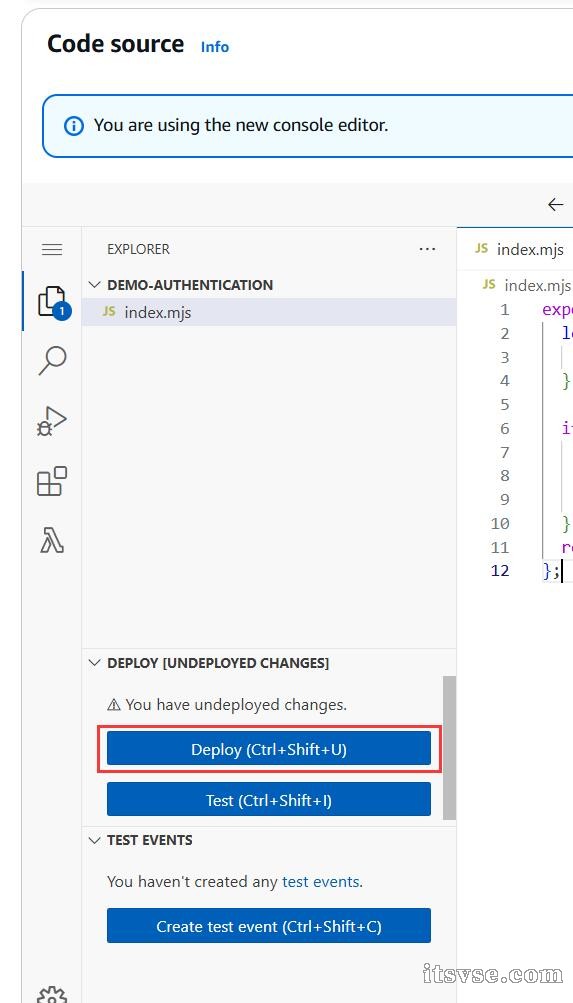573x1003 pixels.
Task: Click Deploy (Ctrl+Shift+U) button
Action: click(x=269, y=748)
